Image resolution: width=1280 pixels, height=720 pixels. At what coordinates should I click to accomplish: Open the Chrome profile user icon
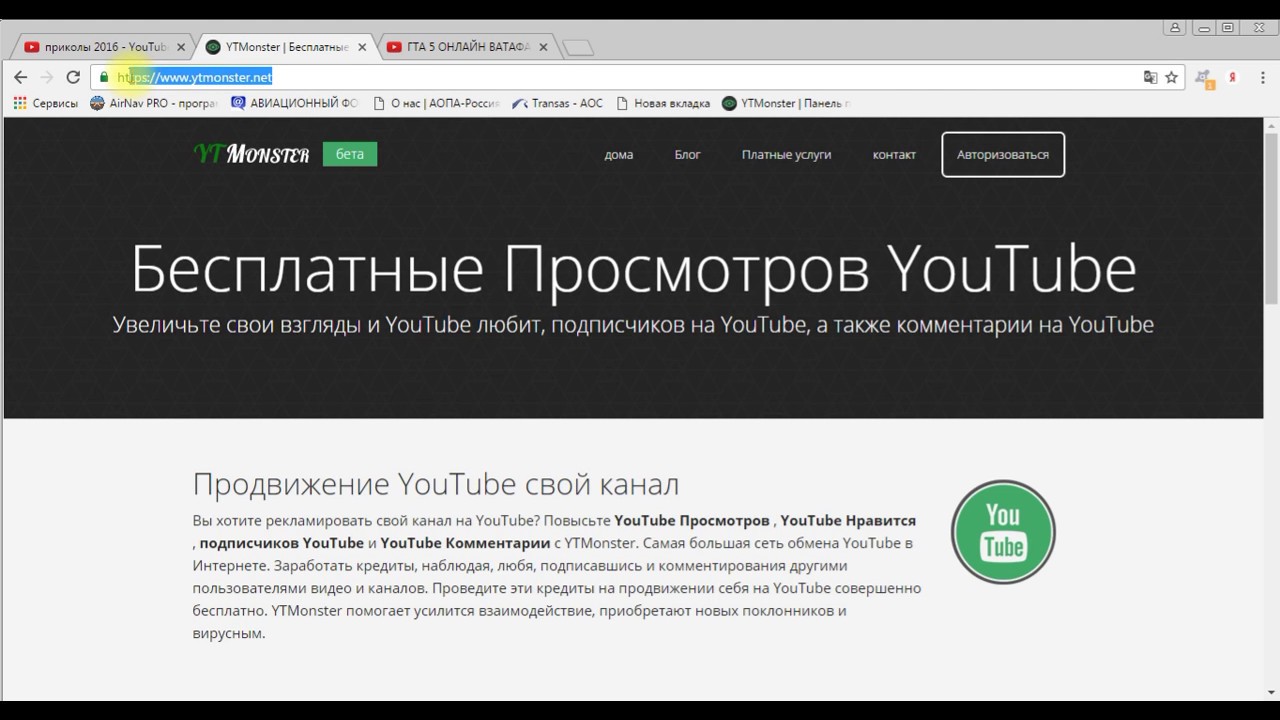pos(1177,27)
